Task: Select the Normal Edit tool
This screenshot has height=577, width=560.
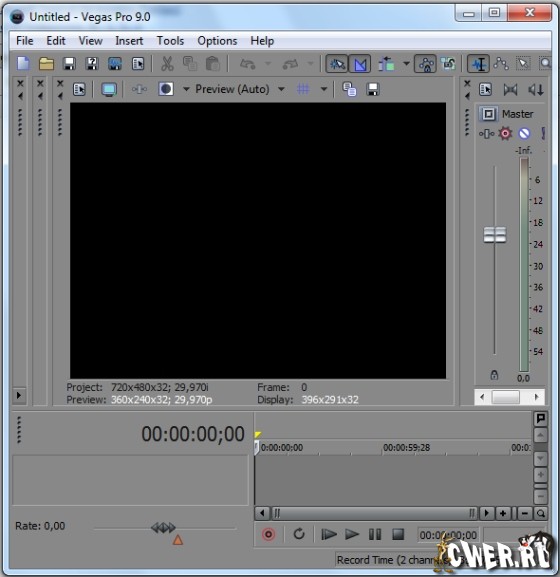Action: (x=478, y=64)
